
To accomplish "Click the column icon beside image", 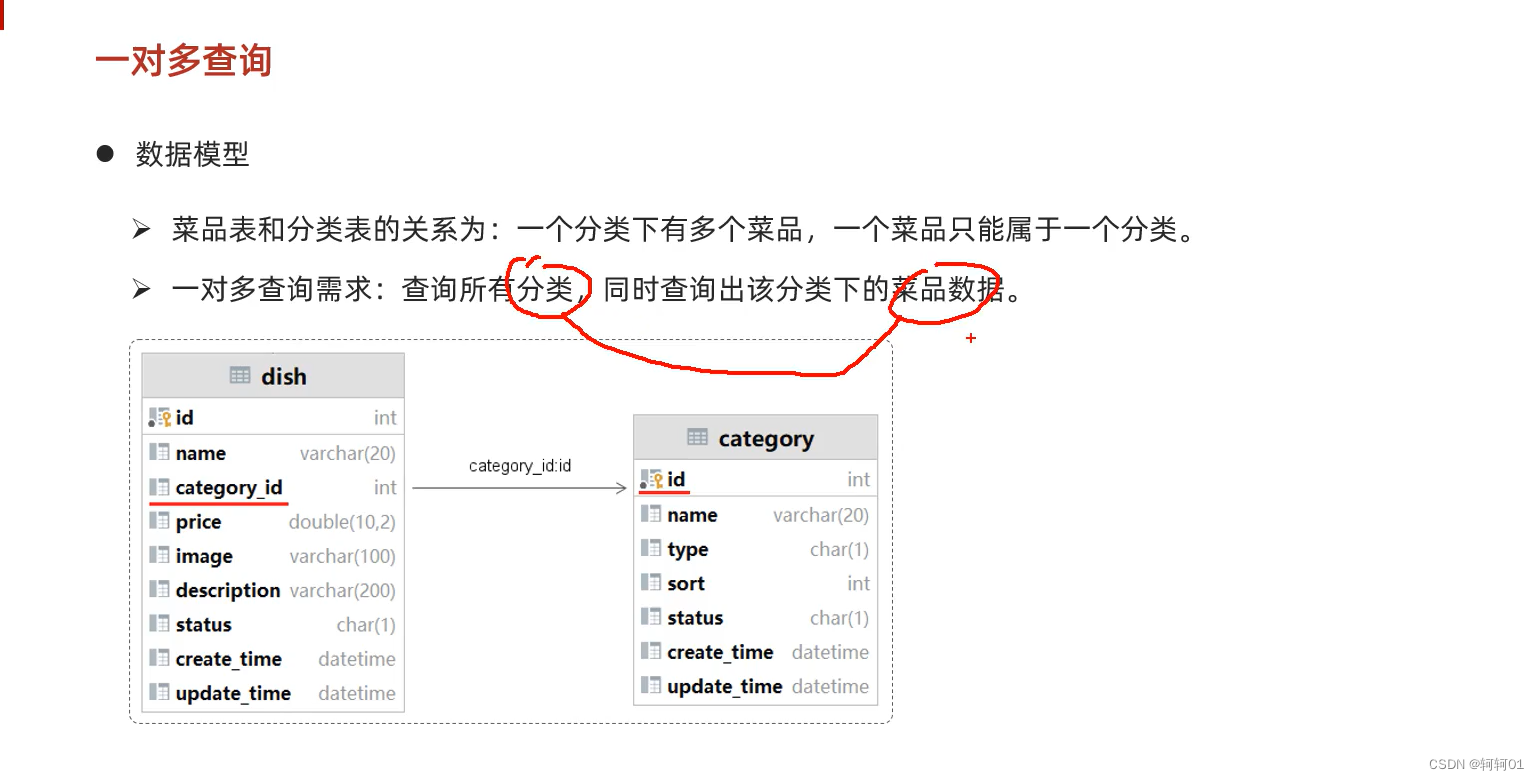I will (160, 555).
